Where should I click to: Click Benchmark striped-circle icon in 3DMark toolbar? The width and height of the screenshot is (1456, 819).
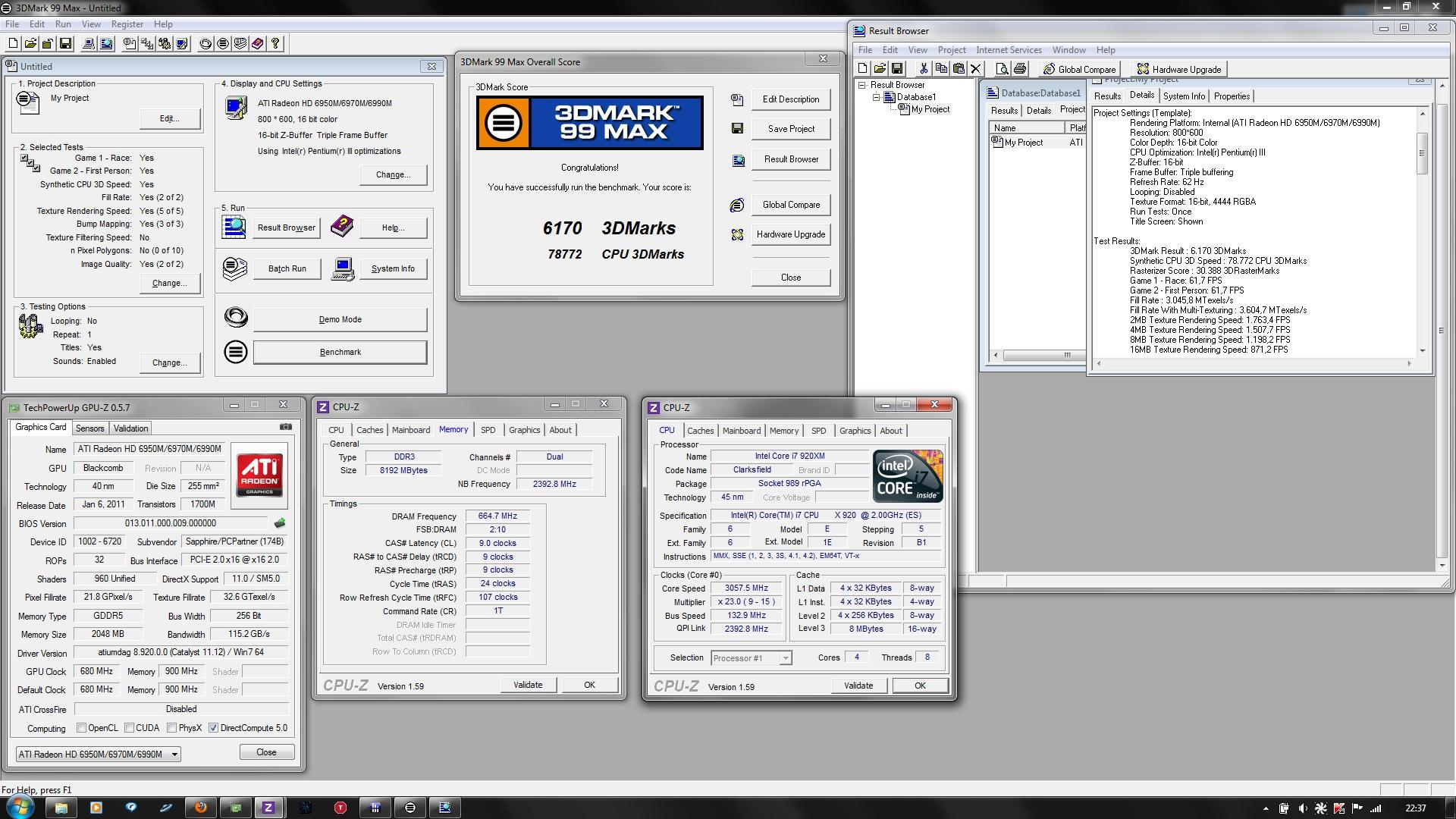[x=223, y=43]
